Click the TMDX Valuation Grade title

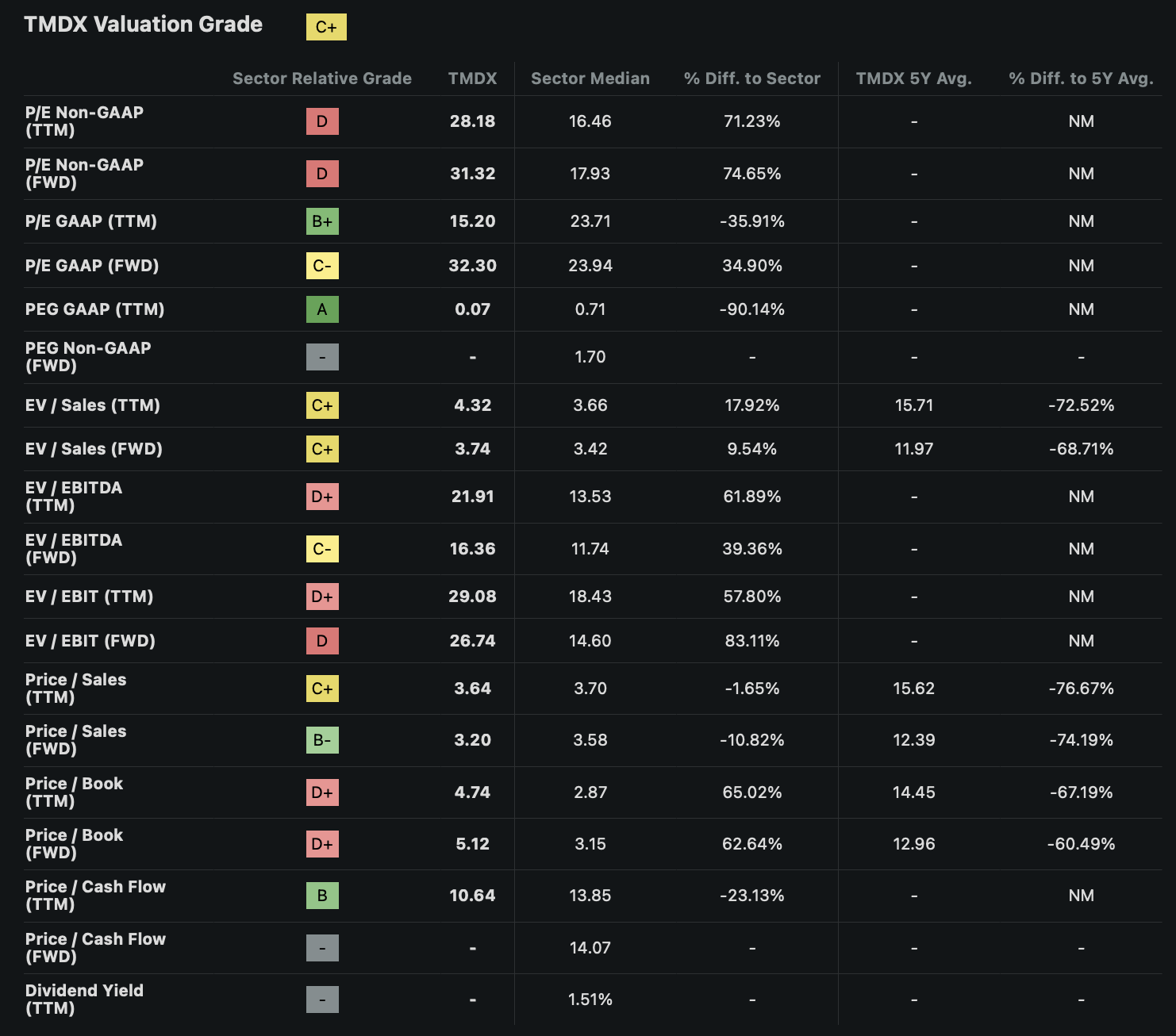144,25
